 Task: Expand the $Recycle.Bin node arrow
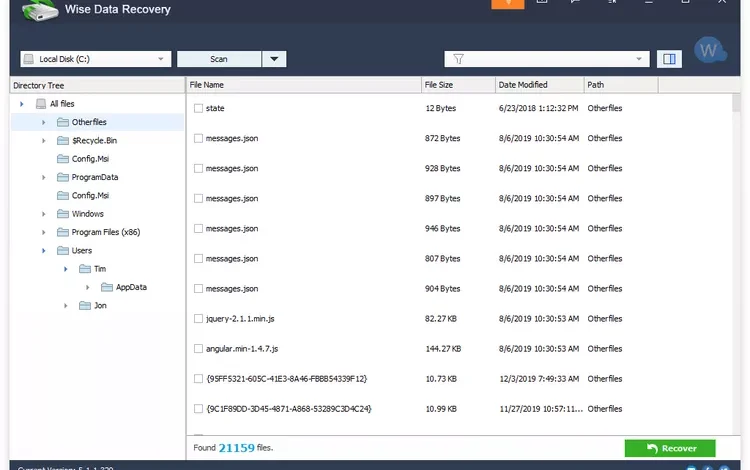pos(44,141)
